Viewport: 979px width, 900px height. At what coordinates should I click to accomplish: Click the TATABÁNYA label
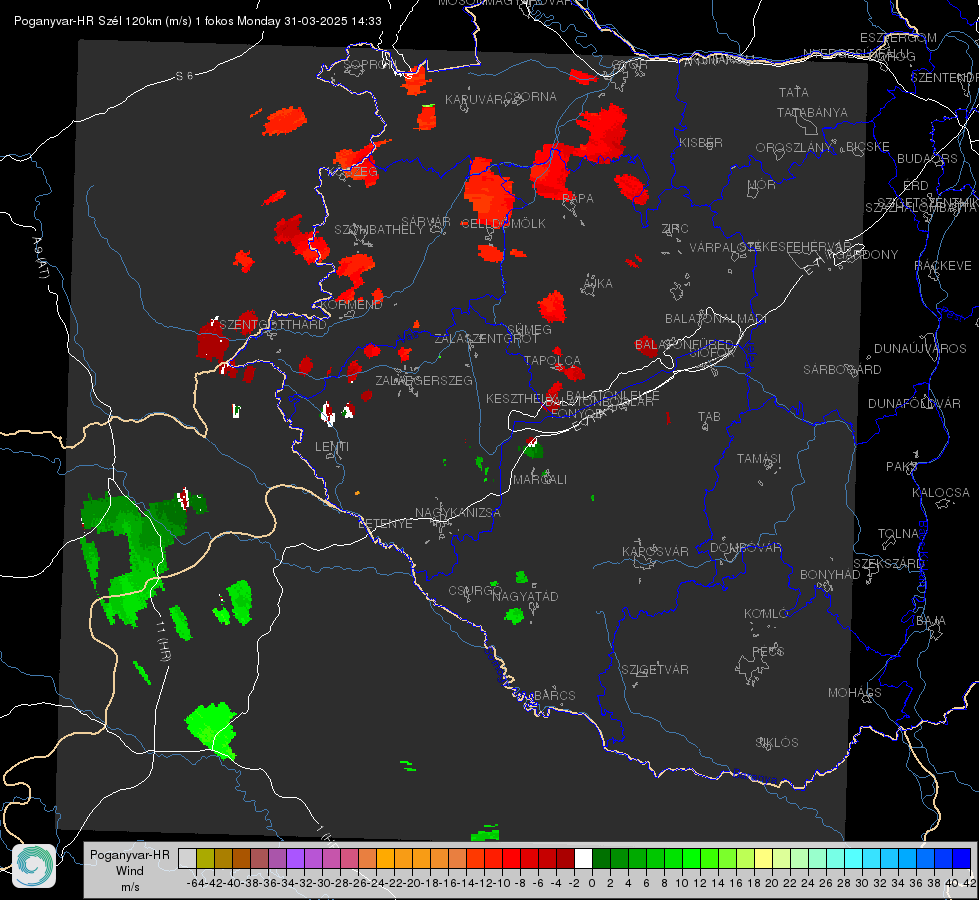coord(812,112)
